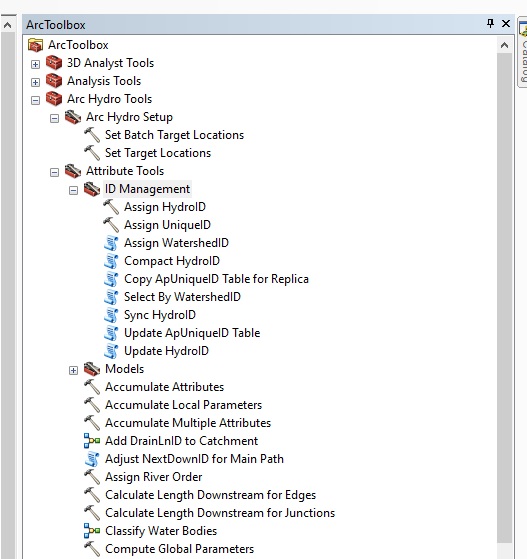This screenshot has width=527, height=559.
Task: Click the Calculate Length Downstream for Edges icon
Action: [92, 495]
